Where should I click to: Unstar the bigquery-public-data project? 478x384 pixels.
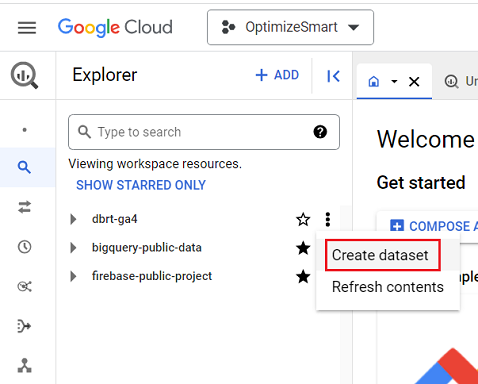point(303,248)
